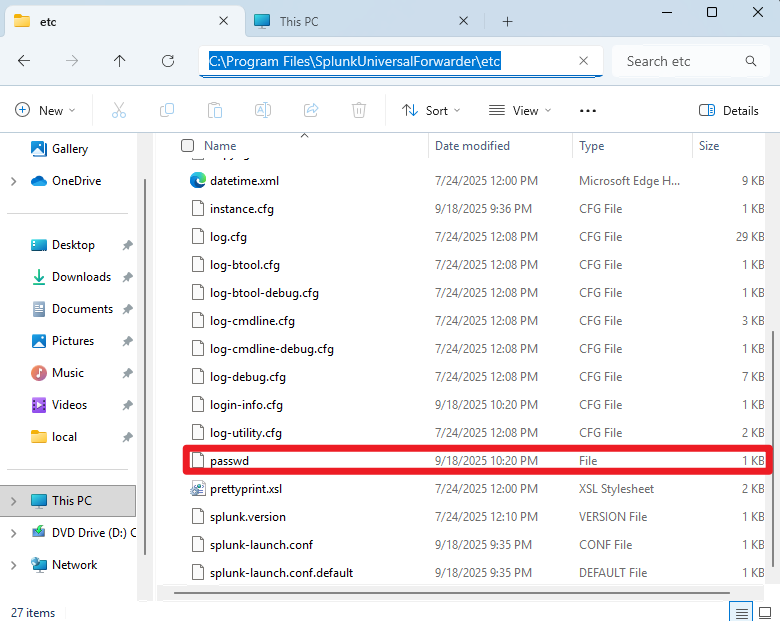Click the Paste clipboard icon
The image size is (780, 621).
(215, 111)
